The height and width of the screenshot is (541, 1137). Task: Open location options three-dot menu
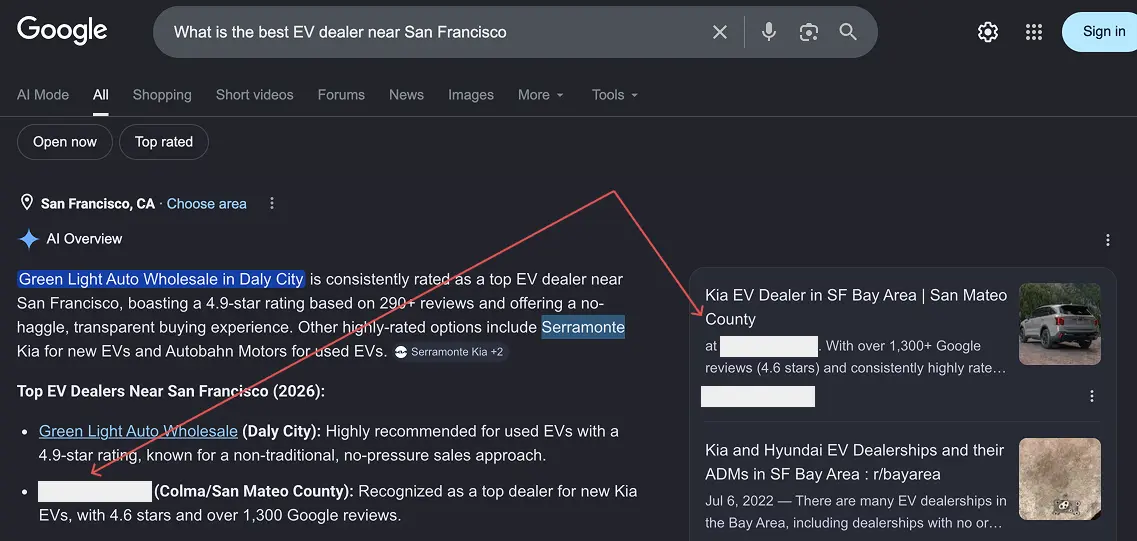(272, 204)
